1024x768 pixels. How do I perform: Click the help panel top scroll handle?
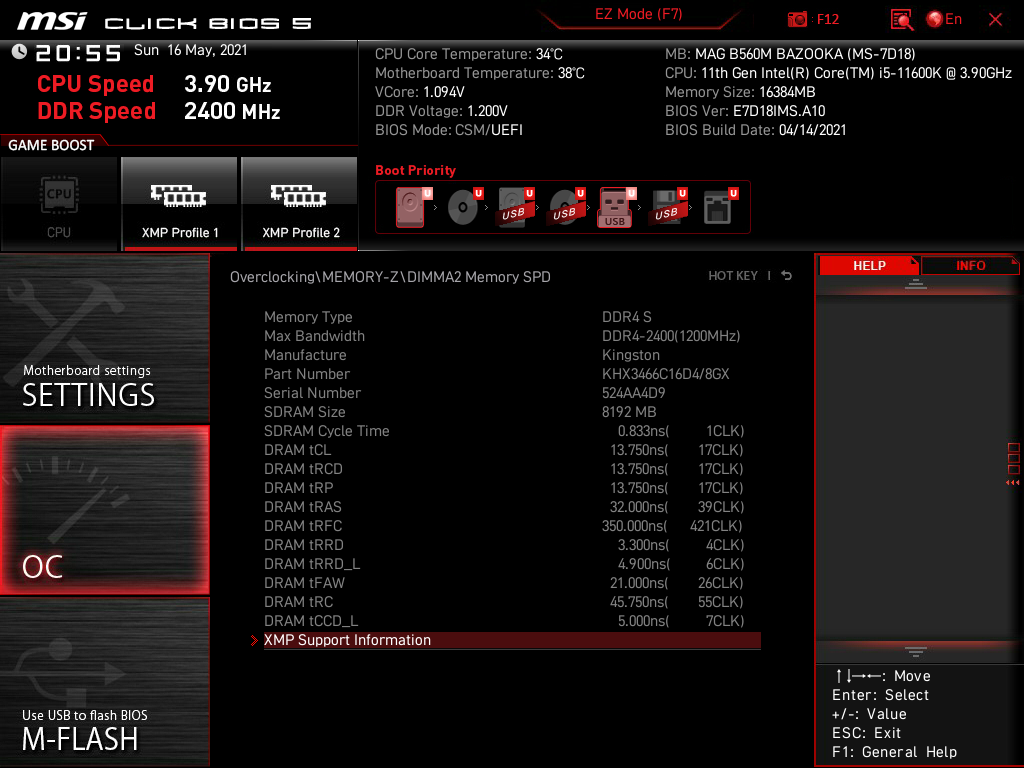tap(916, 283)
